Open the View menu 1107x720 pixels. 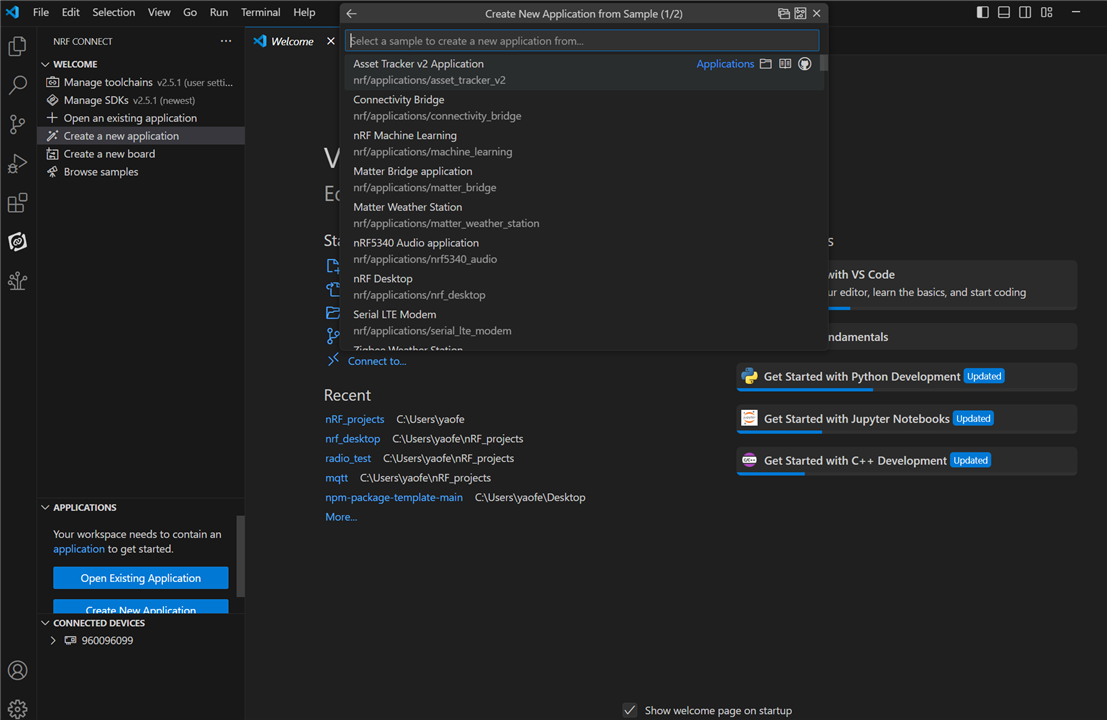click(159, 12)
